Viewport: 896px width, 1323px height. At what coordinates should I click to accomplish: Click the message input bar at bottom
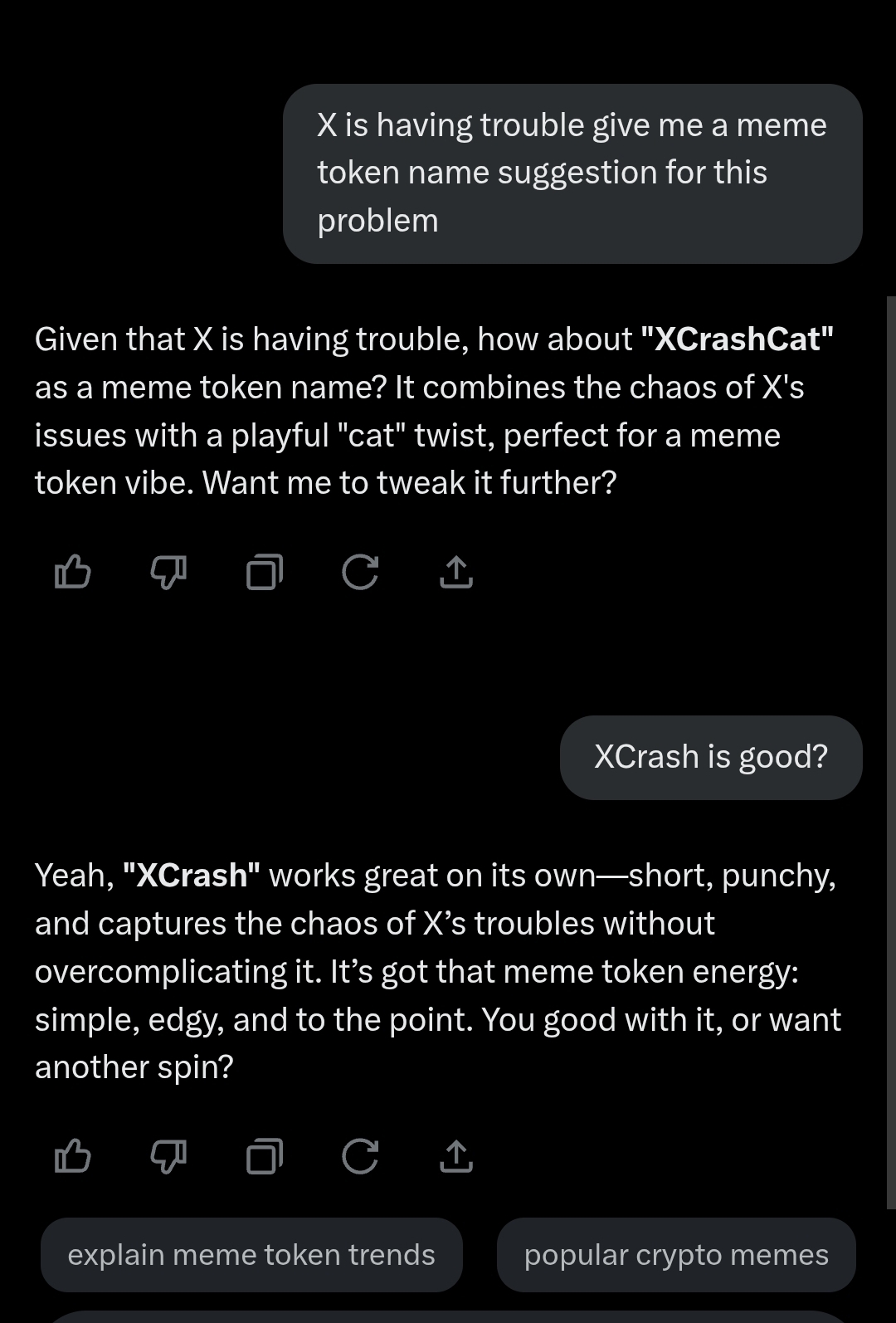coord(448,1318)
